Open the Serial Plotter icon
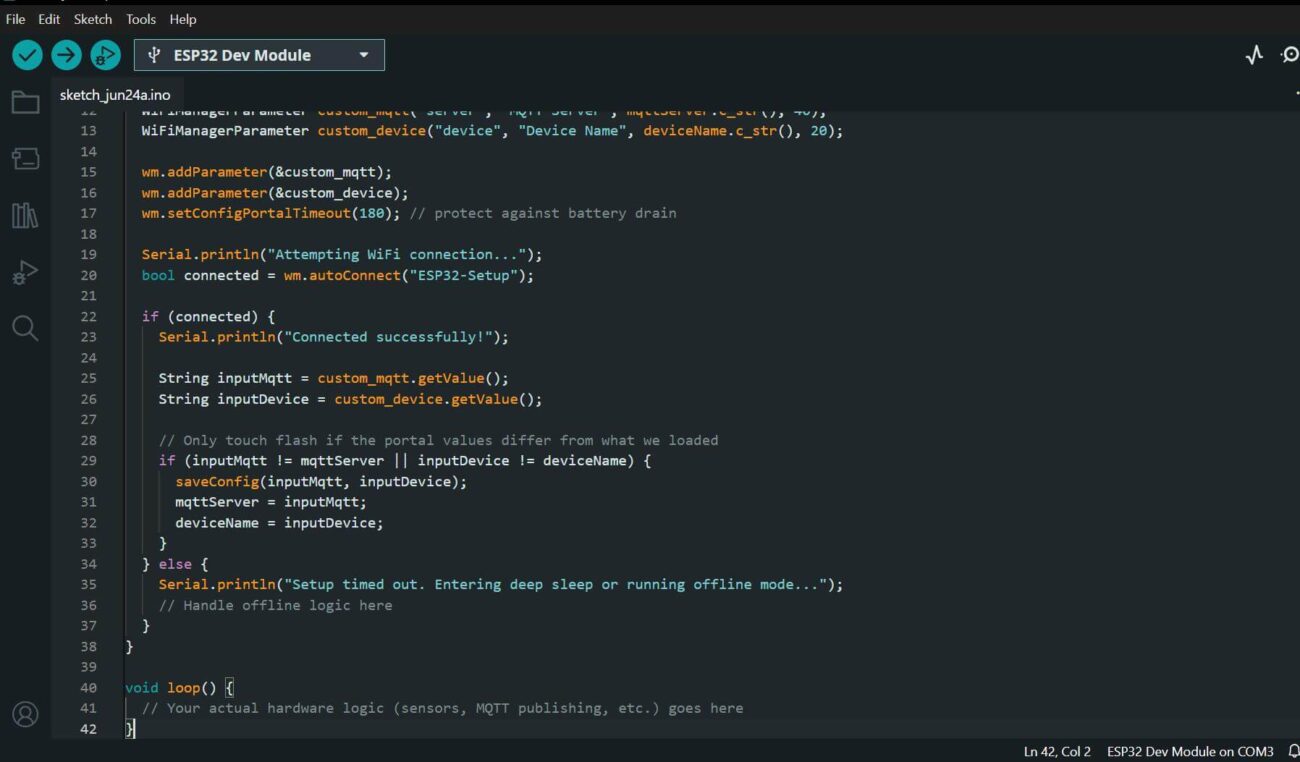The image size is (1300, 762). click(x=1254, y=55)
